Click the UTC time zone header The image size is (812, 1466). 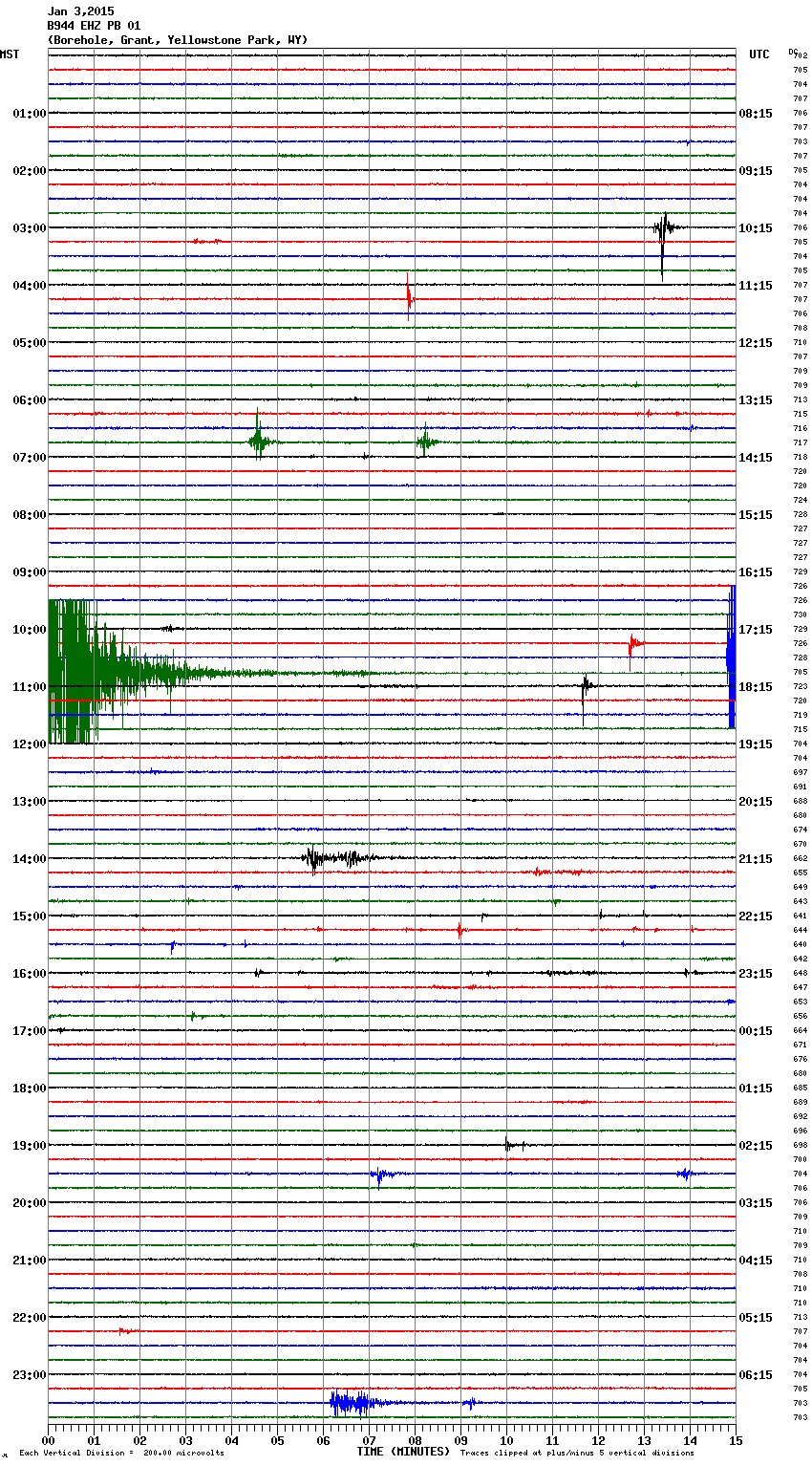pyautogui.click(x=759, y=54)
